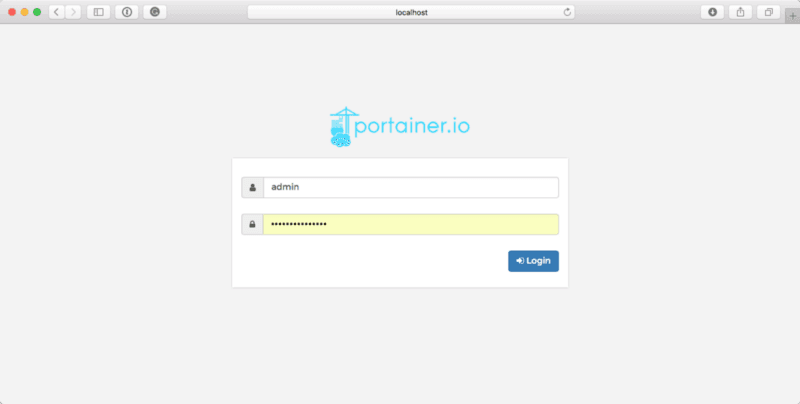Screen dimensions: 800x404
Task: Focus the localhost address bar
Action: pyautogui.click(x=410, y=12)
